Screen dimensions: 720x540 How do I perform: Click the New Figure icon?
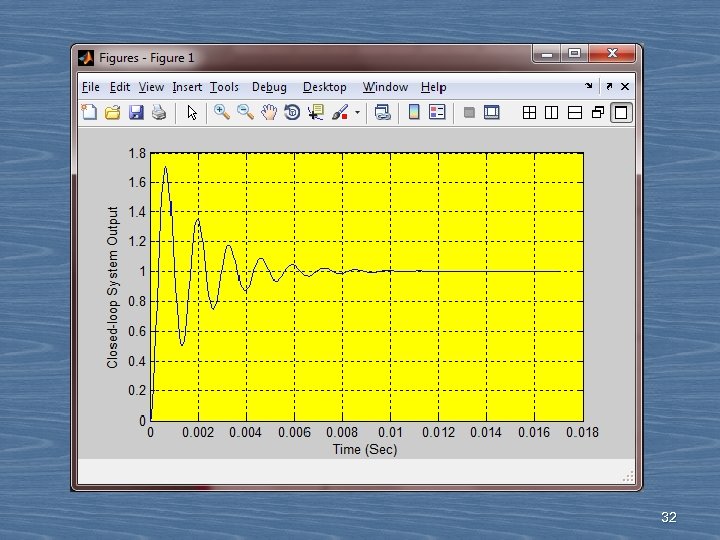coord(89,112)
